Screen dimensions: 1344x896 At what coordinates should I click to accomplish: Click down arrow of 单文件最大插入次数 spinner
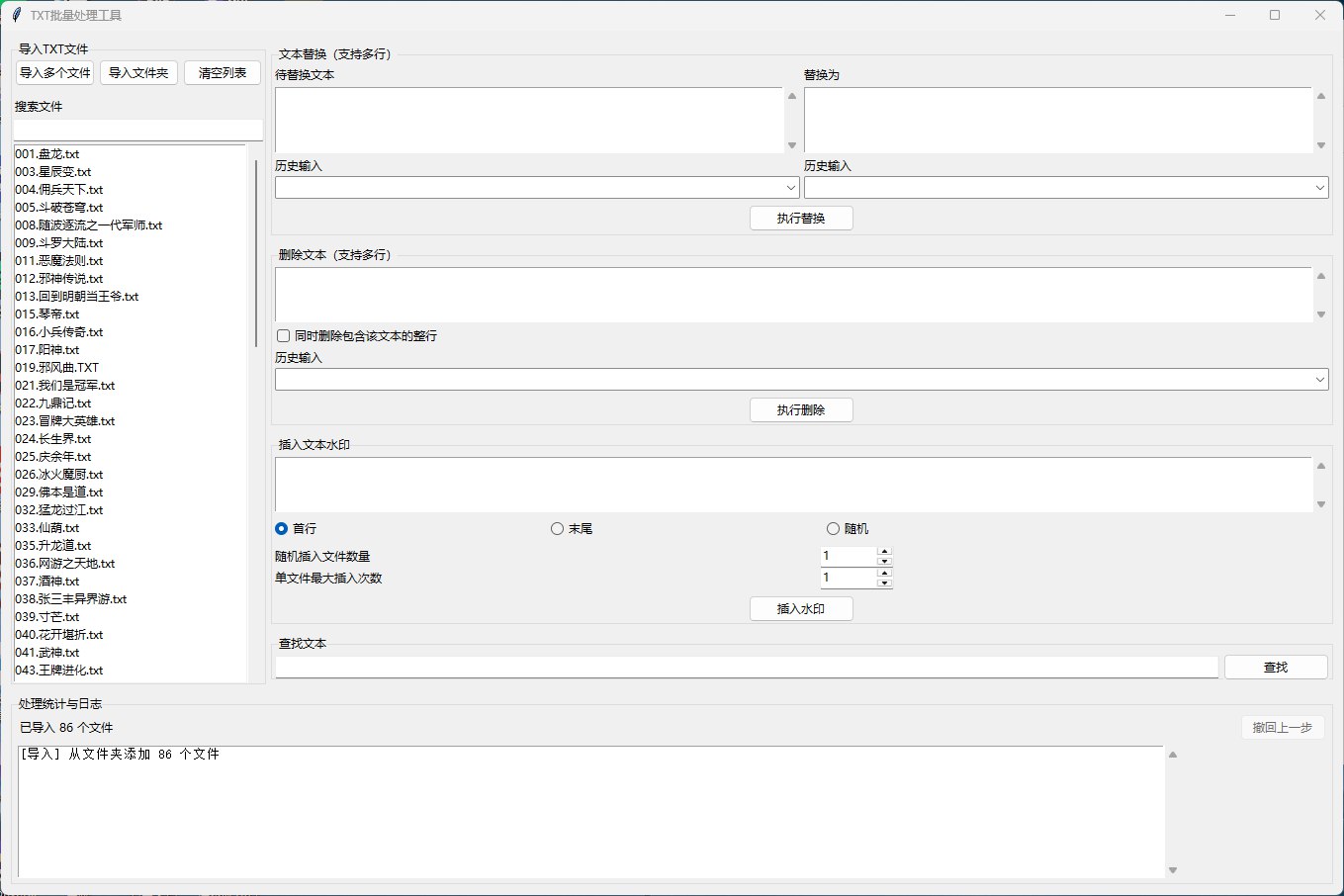(885, 582)
